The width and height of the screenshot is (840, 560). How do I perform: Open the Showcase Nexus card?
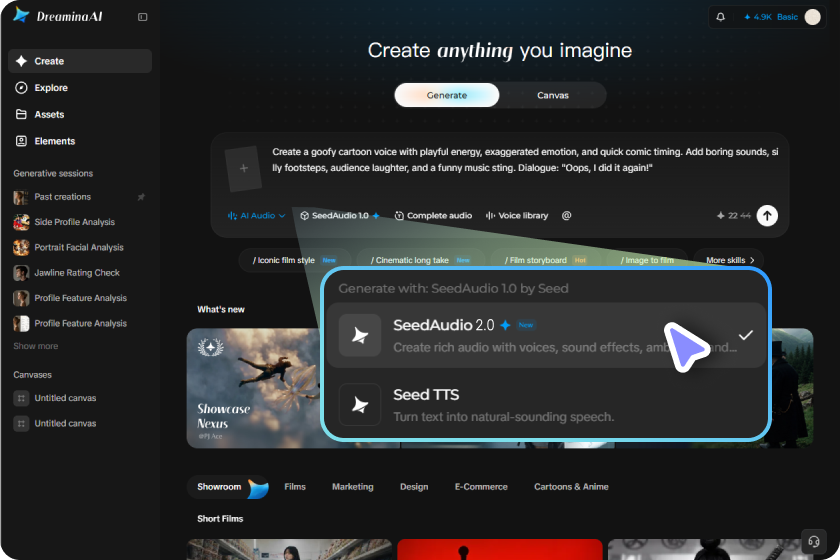click(254, 388)
